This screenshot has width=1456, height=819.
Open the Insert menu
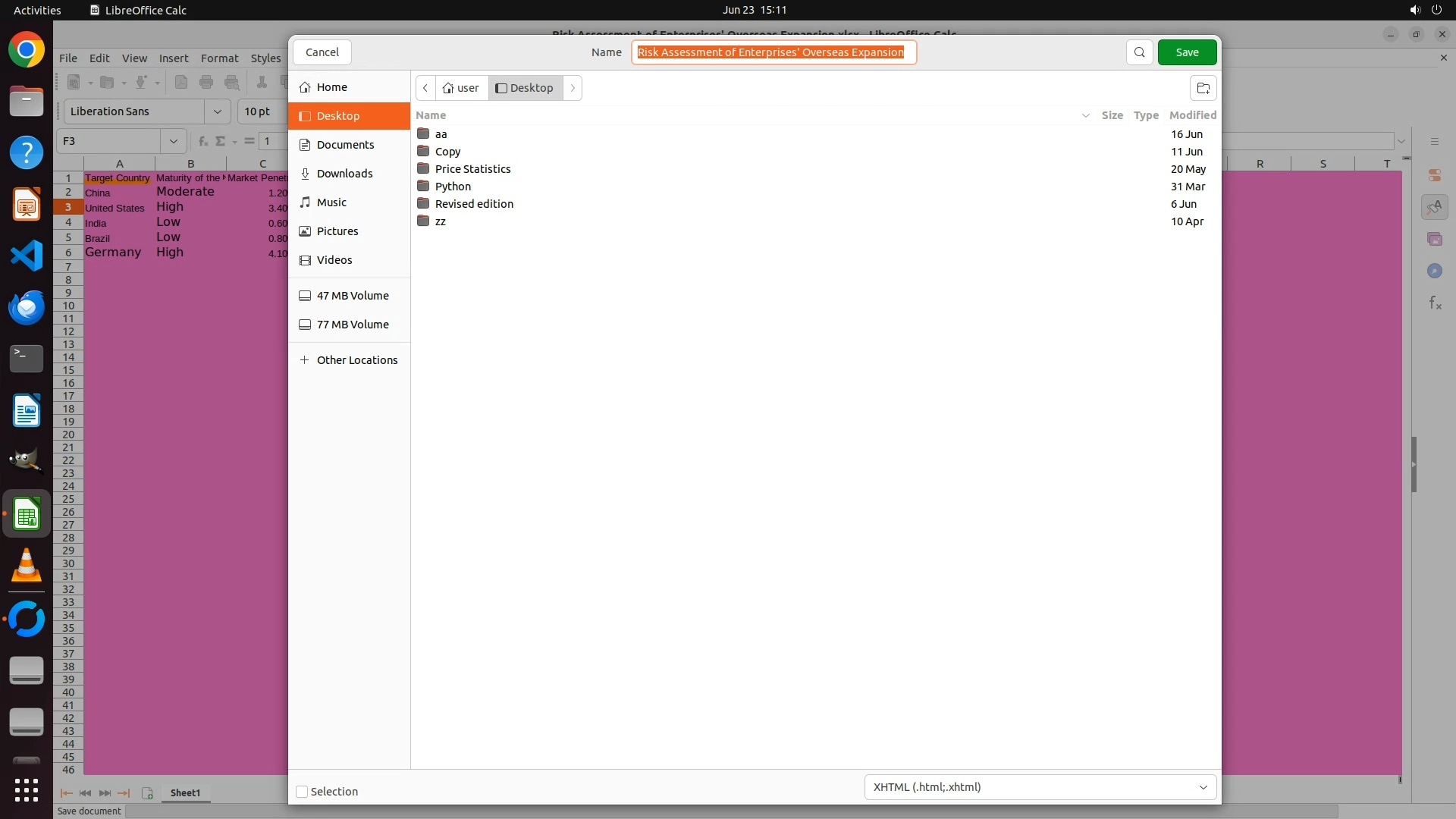click(x=173, y=58)
